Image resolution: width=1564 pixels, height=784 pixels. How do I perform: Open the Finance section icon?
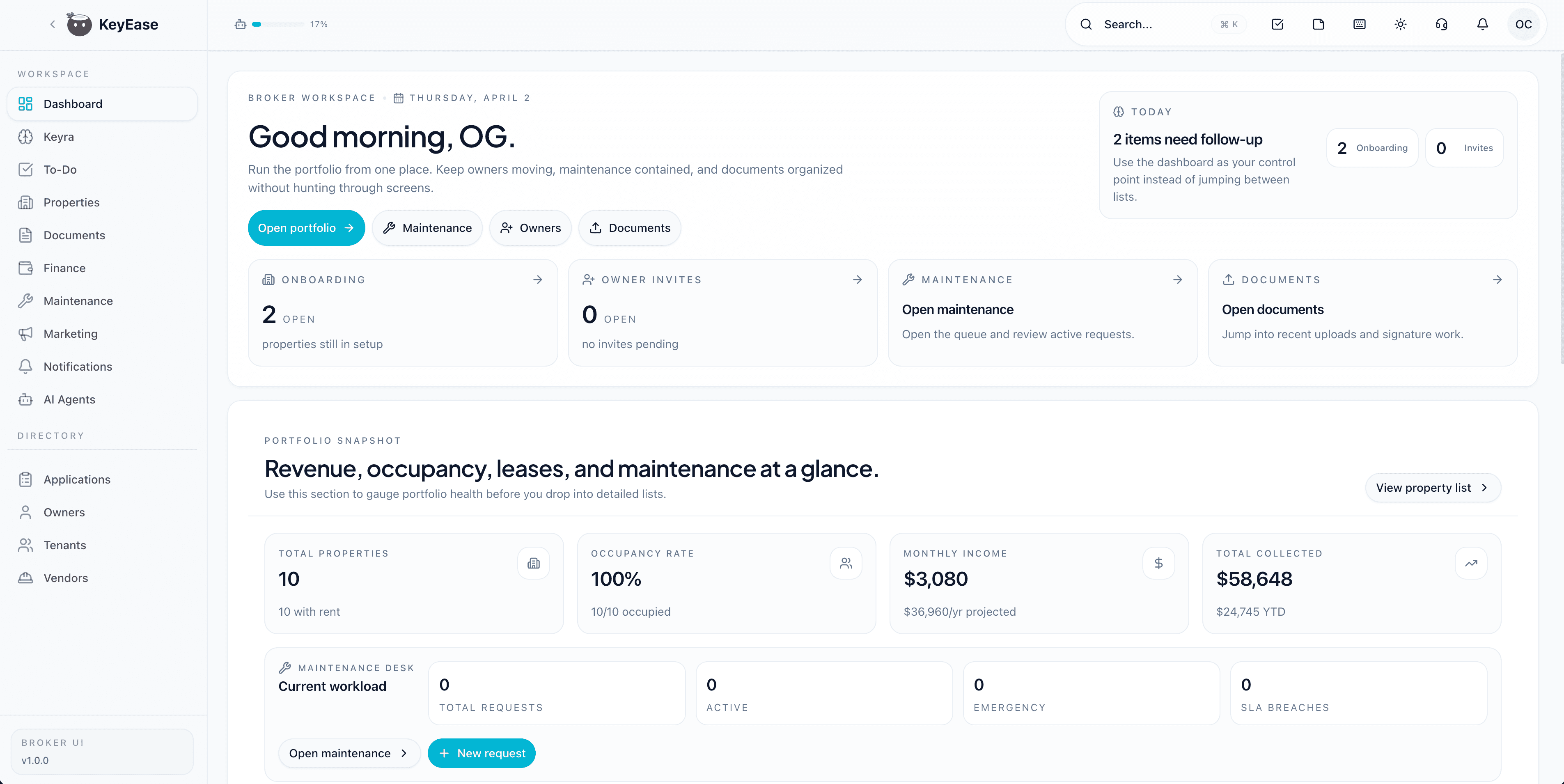click(25, 268)
